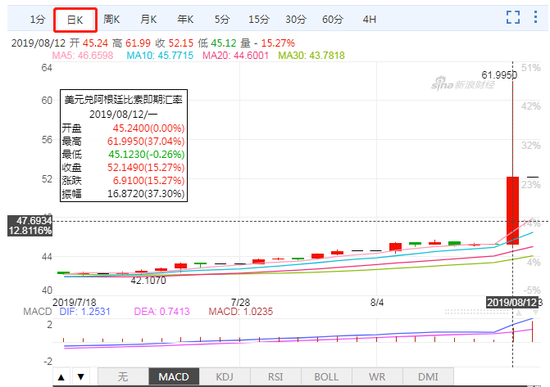Click the 最高 61.9950(37.04%) tooltip row
This screenshot has height=387, width=550.
pos(123,141)
